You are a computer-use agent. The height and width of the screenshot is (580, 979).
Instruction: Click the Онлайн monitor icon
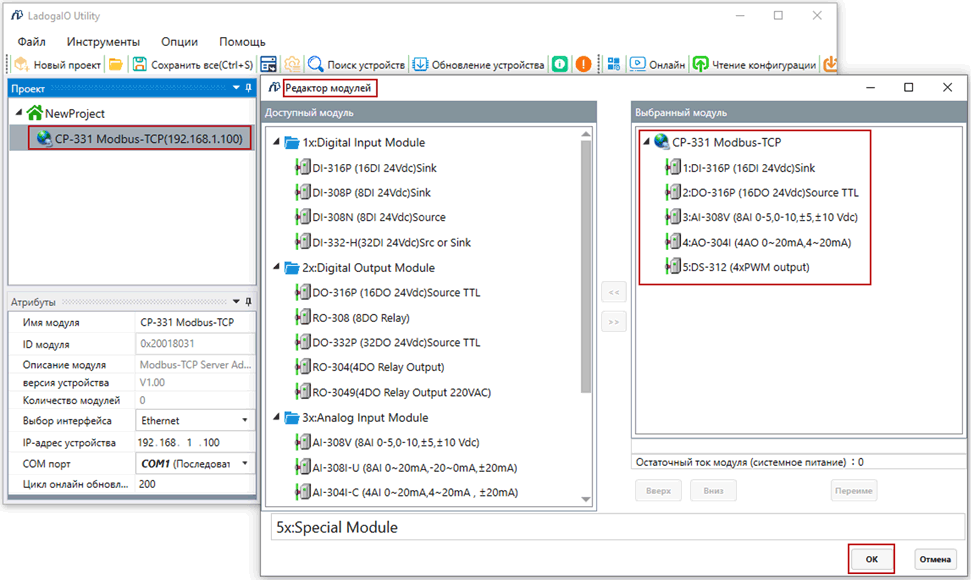click(x=637, y=64)
